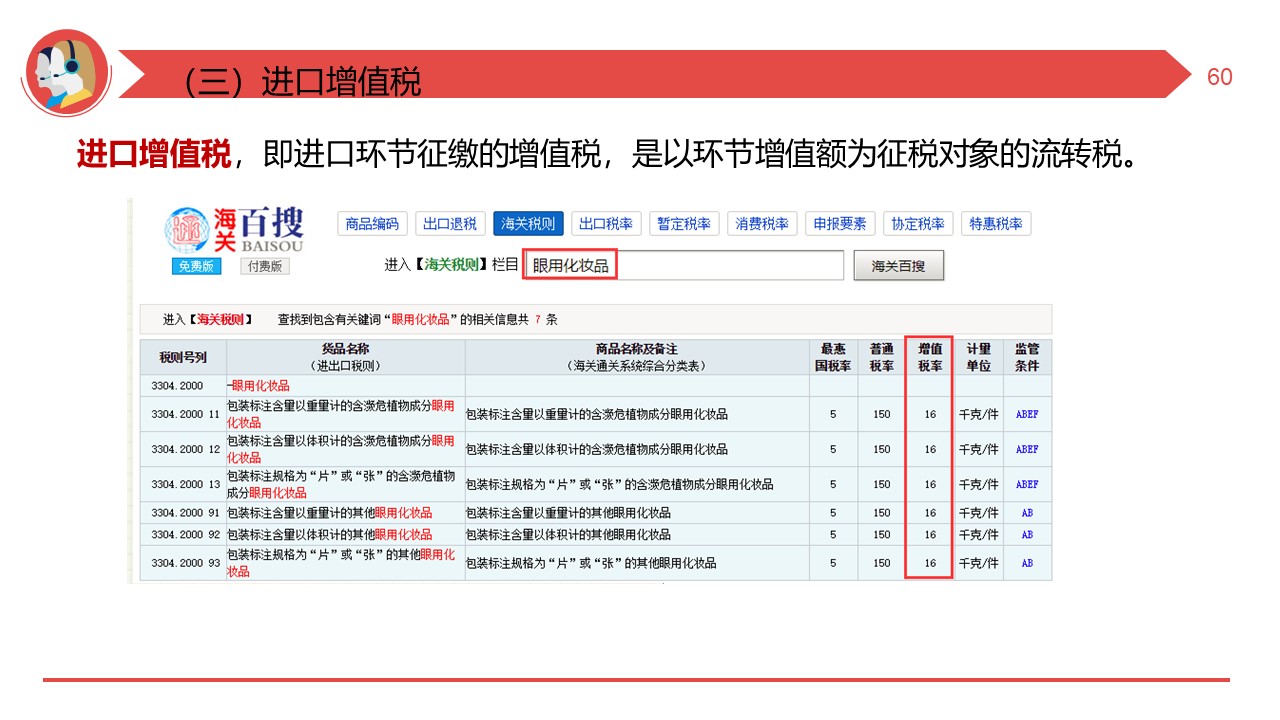This screenshot has width=1280, height=720.
Task: Open AB link in row 3304.2000 92
Action: coord(1027,535)
